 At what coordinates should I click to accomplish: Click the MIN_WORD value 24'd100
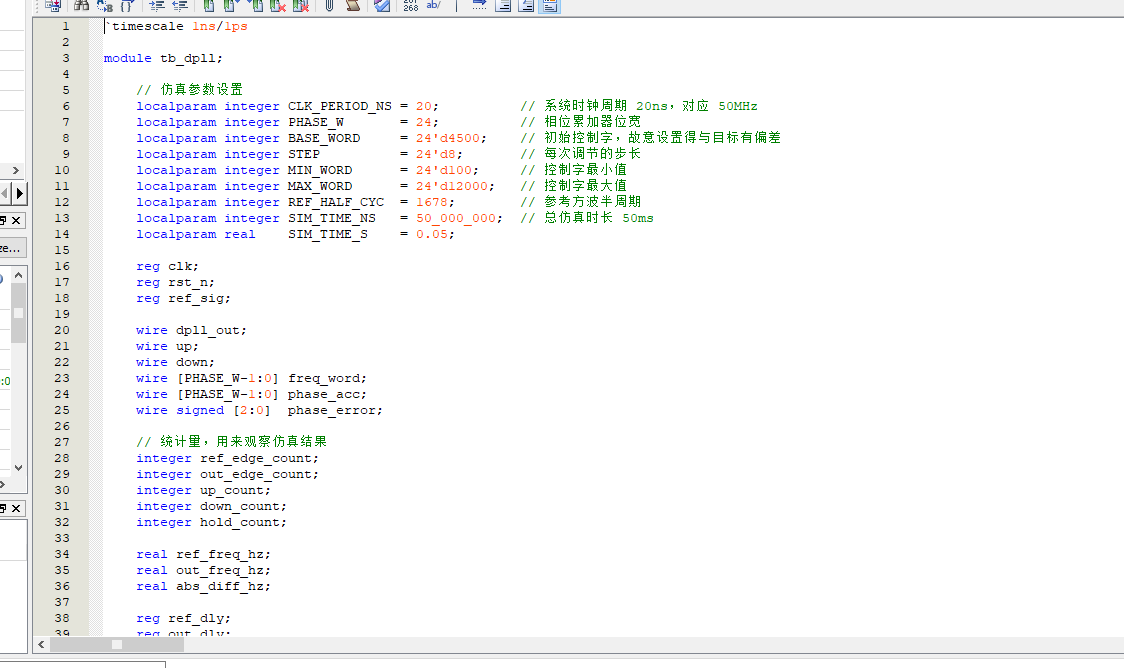(444, 171)
